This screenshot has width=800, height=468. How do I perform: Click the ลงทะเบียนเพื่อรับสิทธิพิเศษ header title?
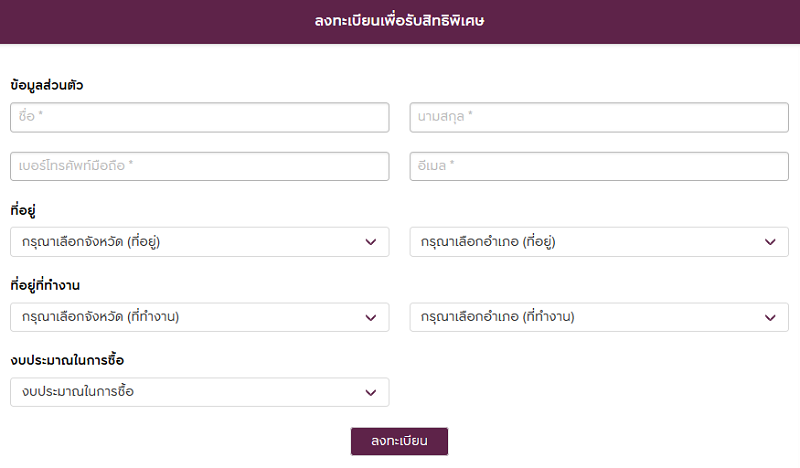click(399, 21)
